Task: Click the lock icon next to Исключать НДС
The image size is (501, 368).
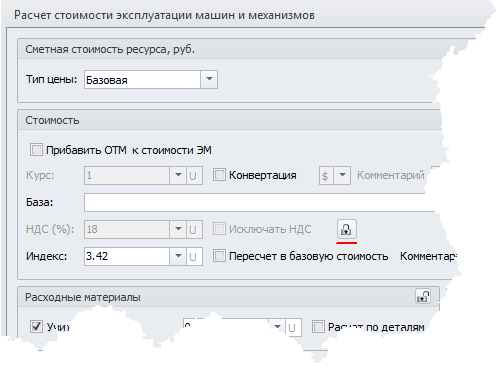Action: click(347, 229)
